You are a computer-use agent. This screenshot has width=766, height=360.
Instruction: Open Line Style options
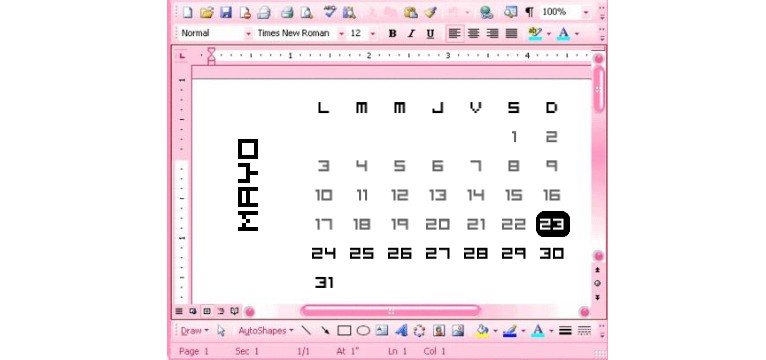565,331
